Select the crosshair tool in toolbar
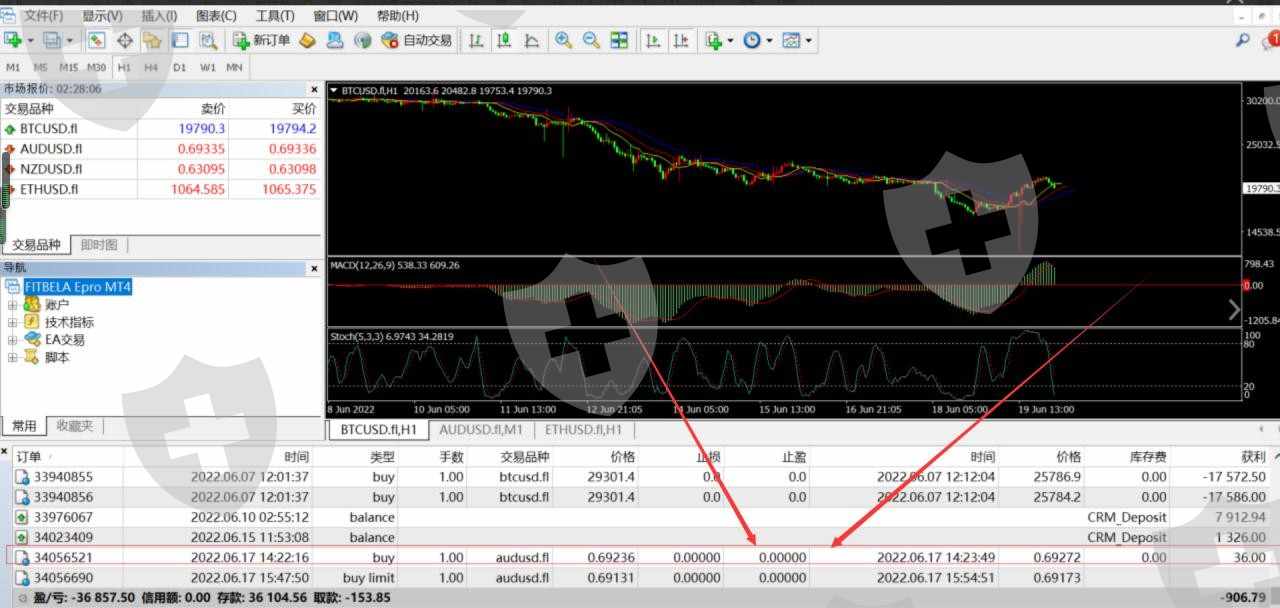Screen dimensions: 1280x608 (125, 40)
